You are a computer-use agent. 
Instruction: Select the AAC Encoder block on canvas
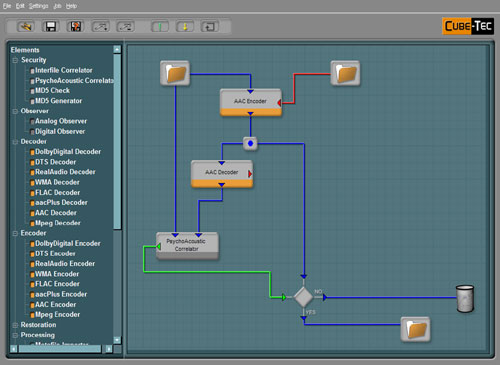click(x=251, y=102)
